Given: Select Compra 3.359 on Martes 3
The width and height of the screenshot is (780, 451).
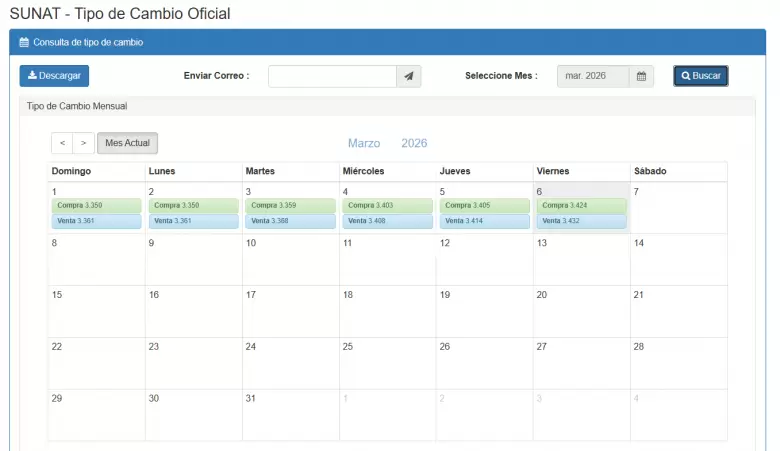Looking at the screenshot, I should [291, 205].
